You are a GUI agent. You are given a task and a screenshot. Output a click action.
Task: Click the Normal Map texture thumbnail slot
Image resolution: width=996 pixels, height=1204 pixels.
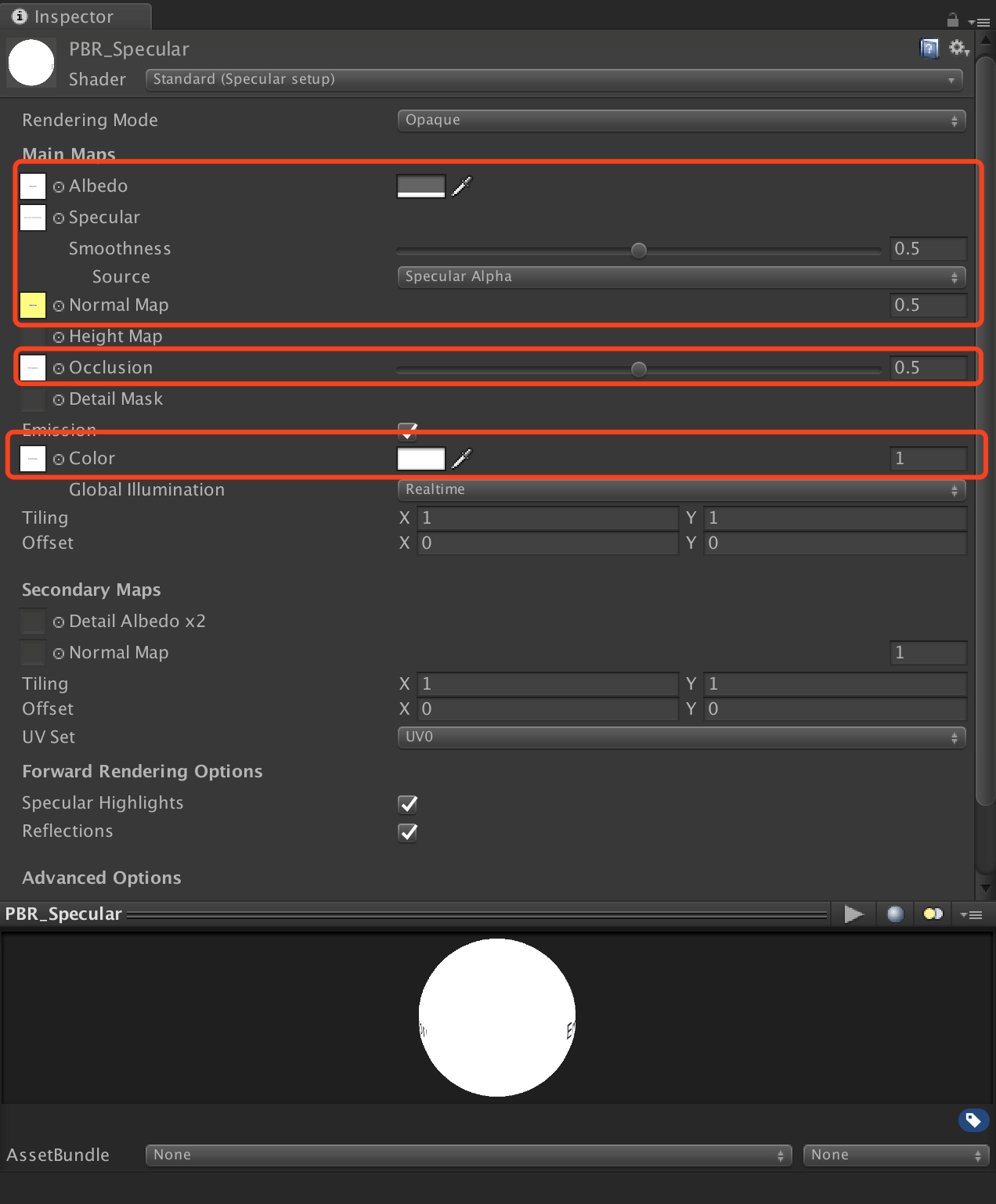click(x=33, y=305)
